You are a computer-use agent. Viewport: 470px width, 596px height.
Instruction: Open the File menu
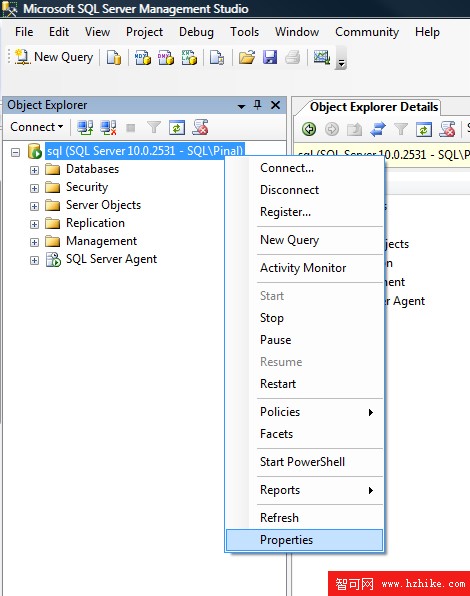pos(24,32)
